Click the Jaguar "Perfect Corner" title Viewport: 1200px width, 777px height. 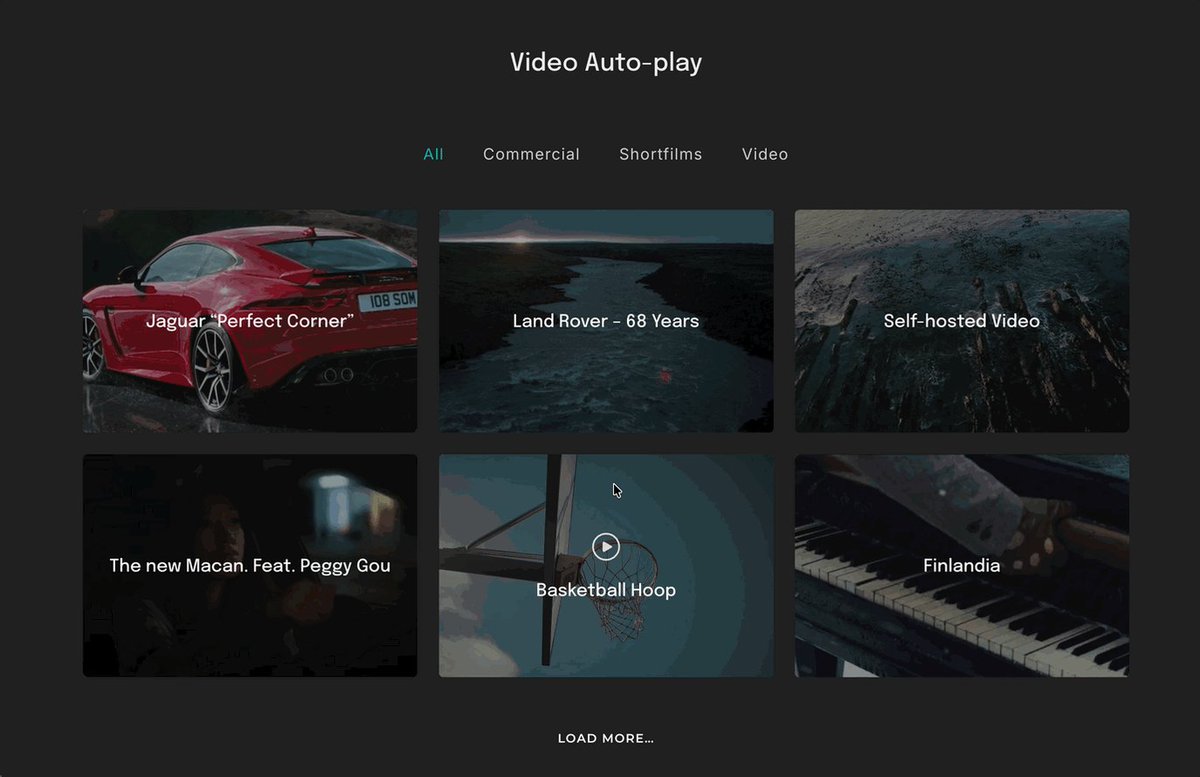coord(250,321)
